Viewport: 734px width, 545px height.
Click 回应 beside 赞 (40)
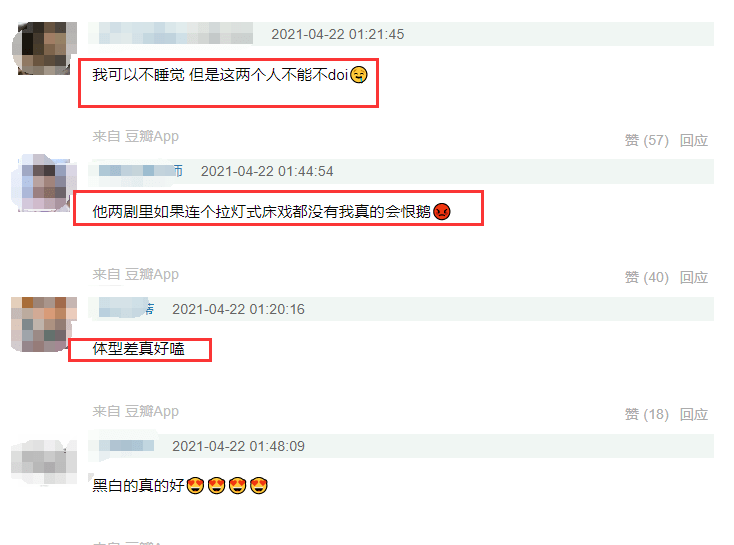click(694, 278)
